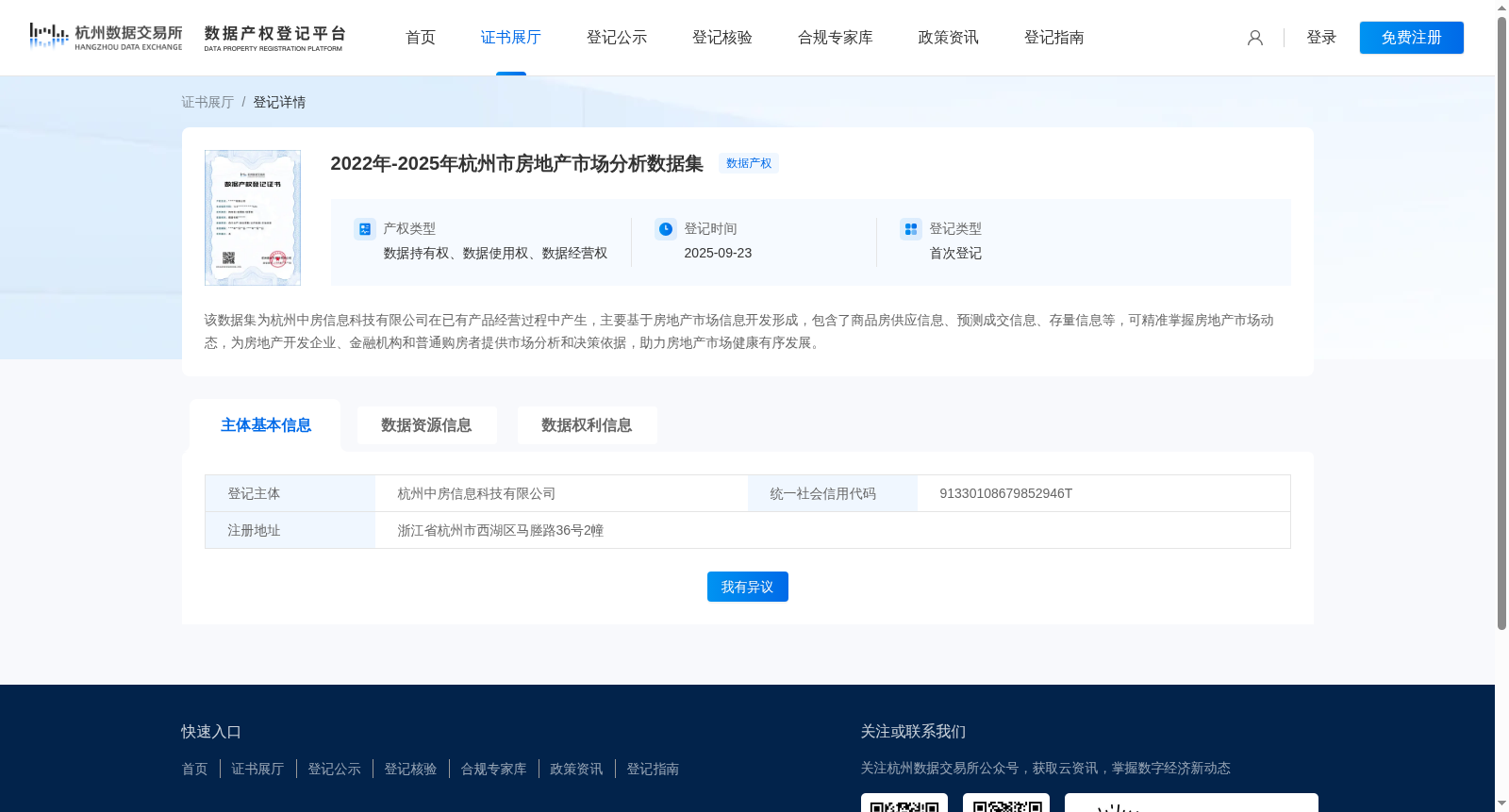Click the 登记时间 clock icon
Viewport: 1509px width, 812px height.
pos(666,229)
